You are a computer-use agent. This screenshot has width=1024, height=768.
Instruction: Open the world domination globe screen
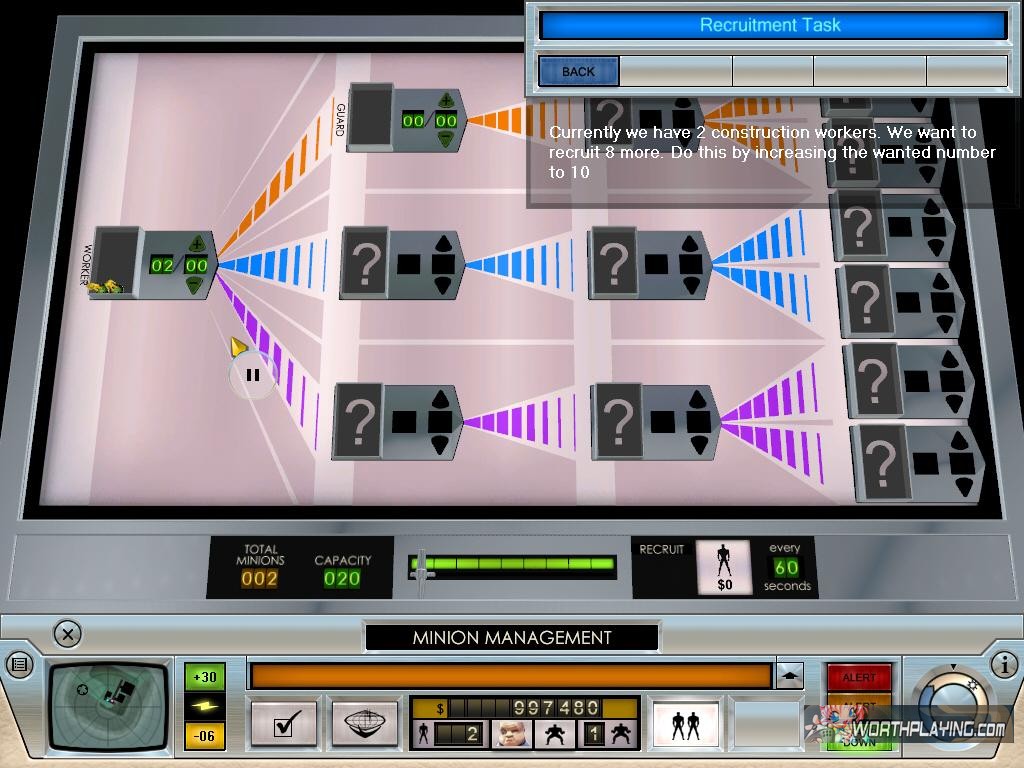tap(364, 724)
